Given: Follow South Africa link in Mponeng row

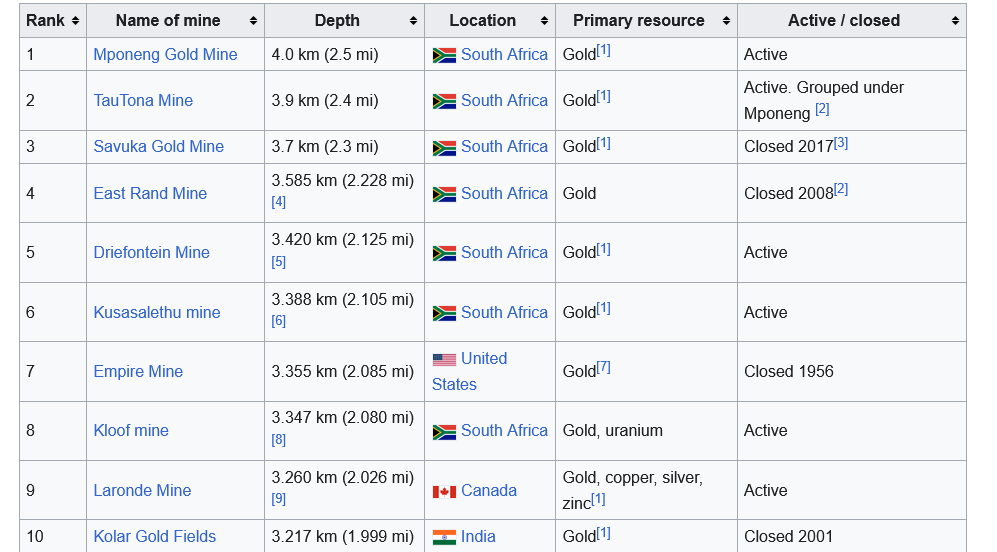Looking at the screenshot, I should (x=504, y=55).
